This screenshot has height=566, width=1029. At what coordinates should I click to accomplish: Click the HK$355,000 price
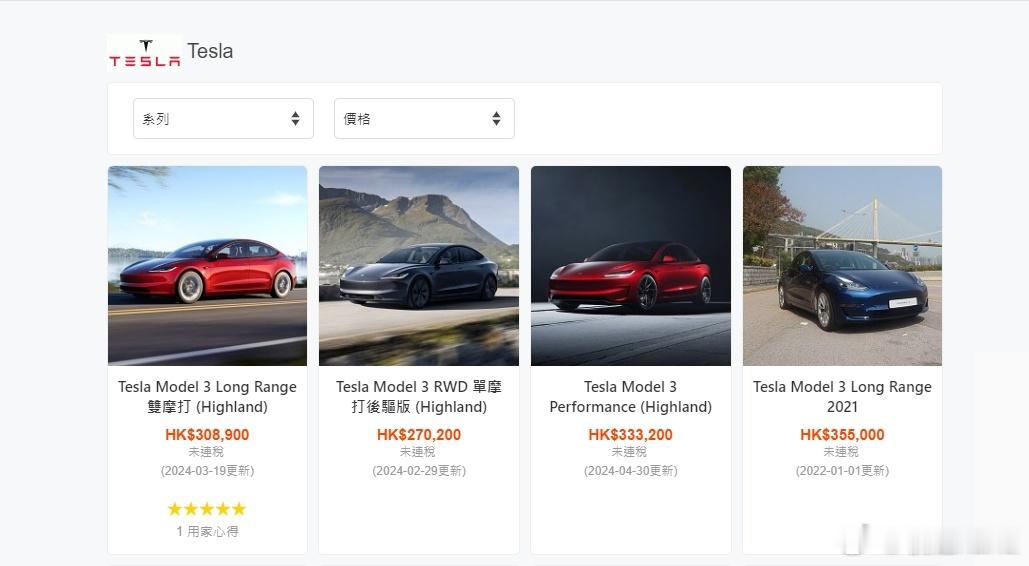[x=842, y=434]
